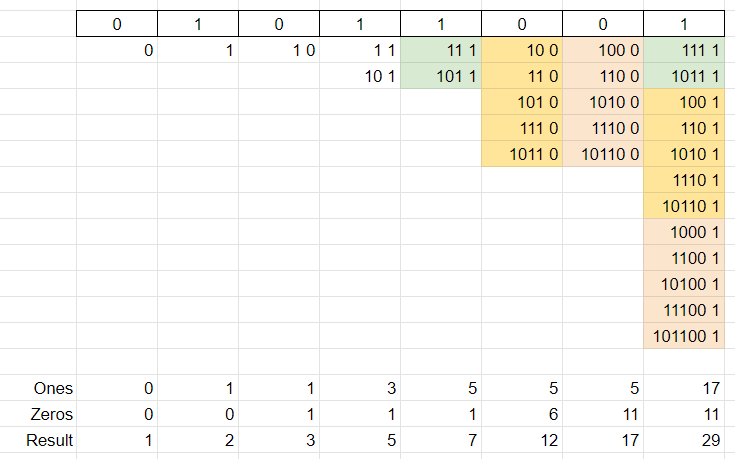Select the last bordered header cell 1

[684, 24]
